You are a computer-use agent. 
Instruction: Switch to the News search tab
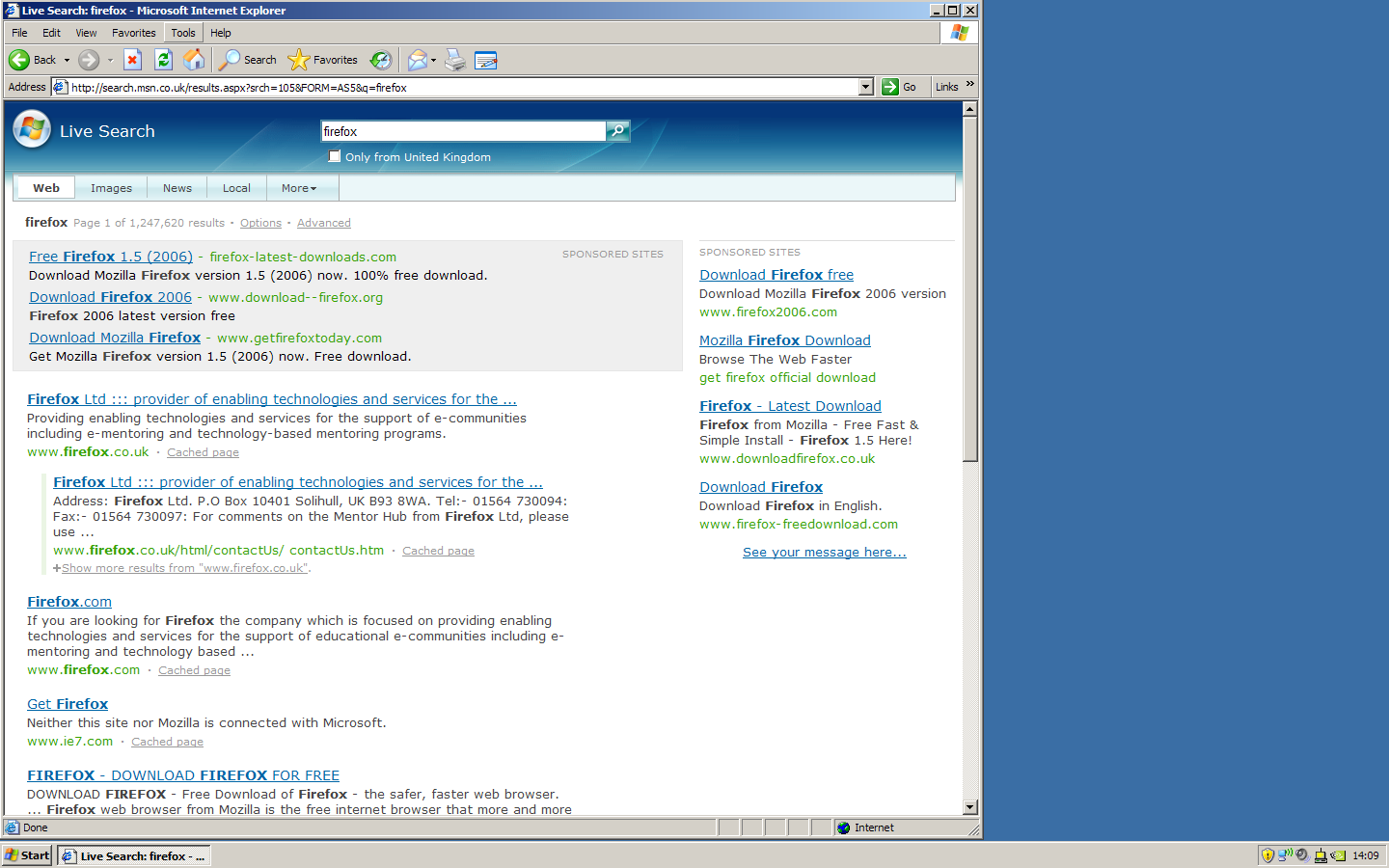pos(177,188)
